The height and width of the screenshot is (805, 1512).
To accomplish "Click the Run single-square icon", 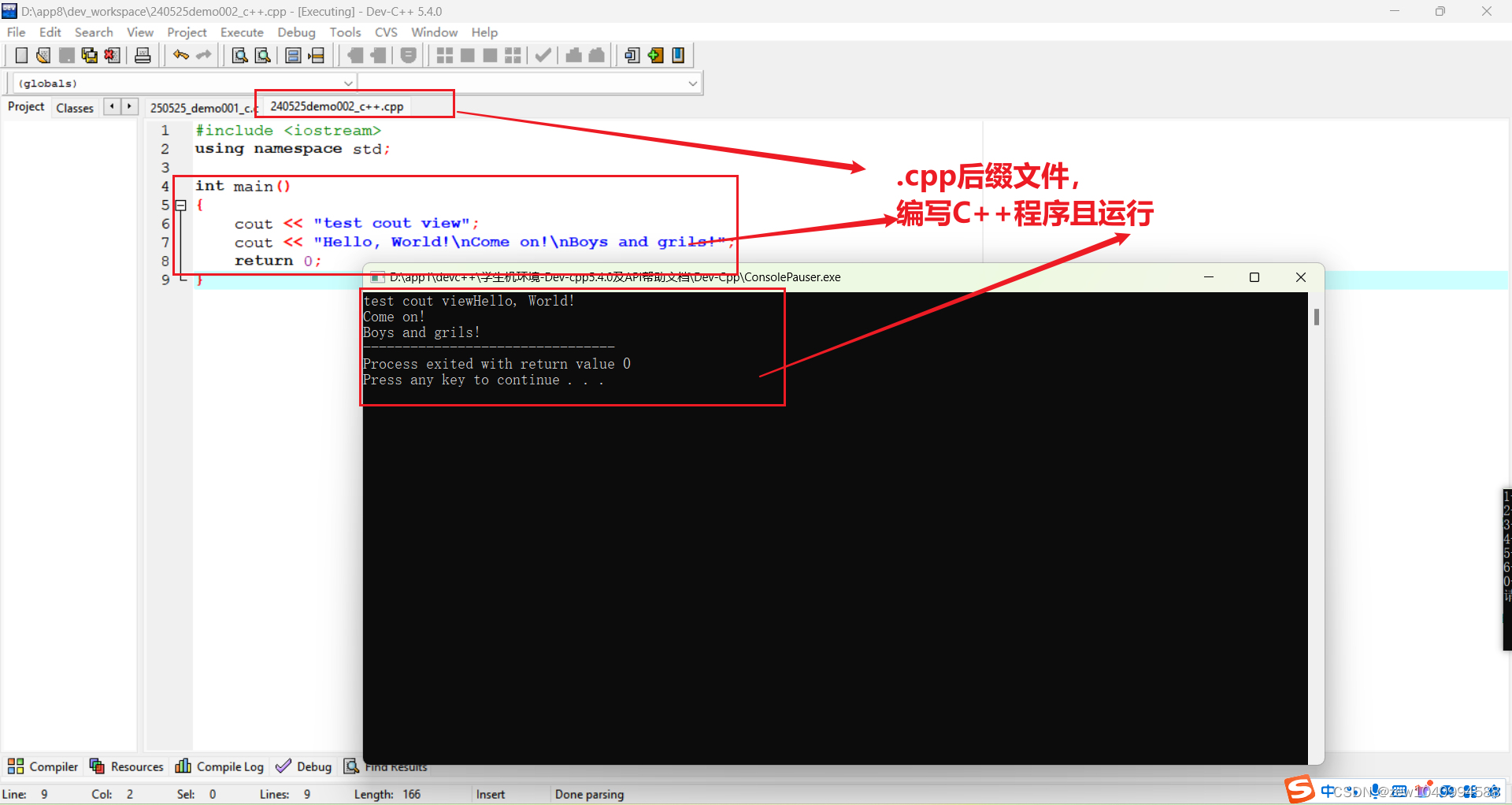I will pos(467,55).
